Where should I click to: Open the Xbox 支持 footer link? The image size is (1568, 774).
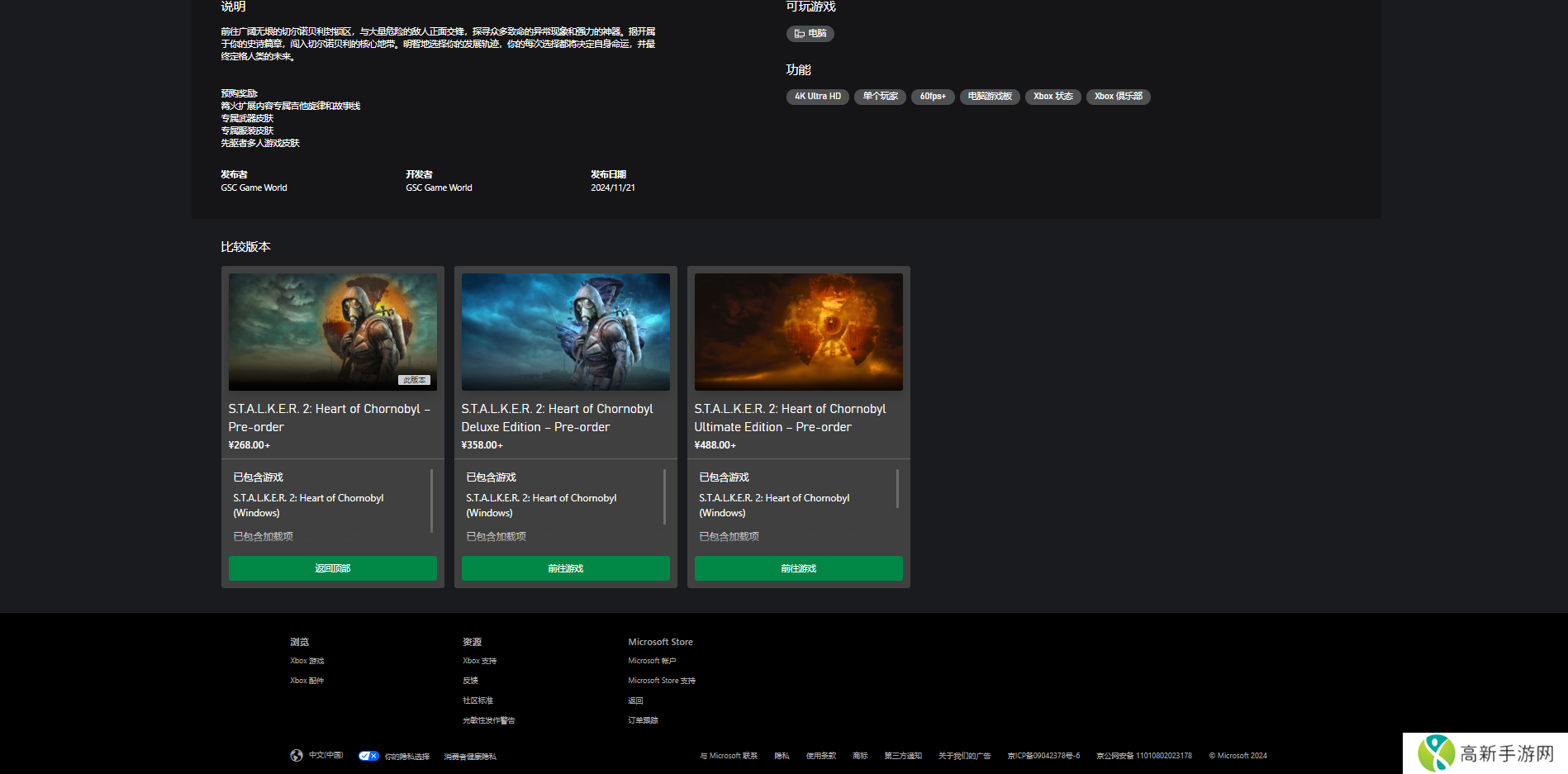click(x=479, y=661)
